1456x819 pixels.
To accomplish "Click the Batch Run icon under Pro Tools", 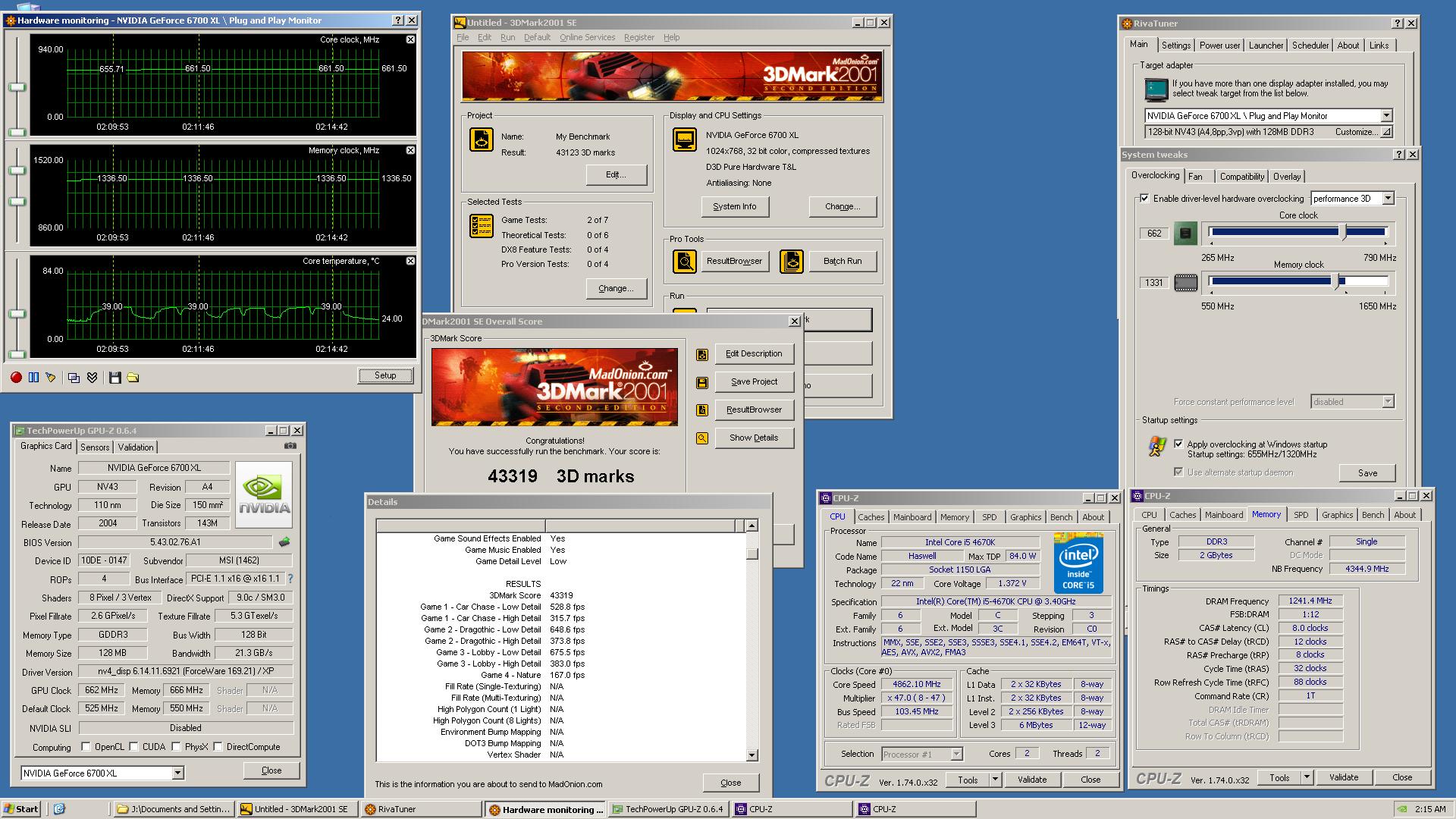I will click(x=792, y=262).
